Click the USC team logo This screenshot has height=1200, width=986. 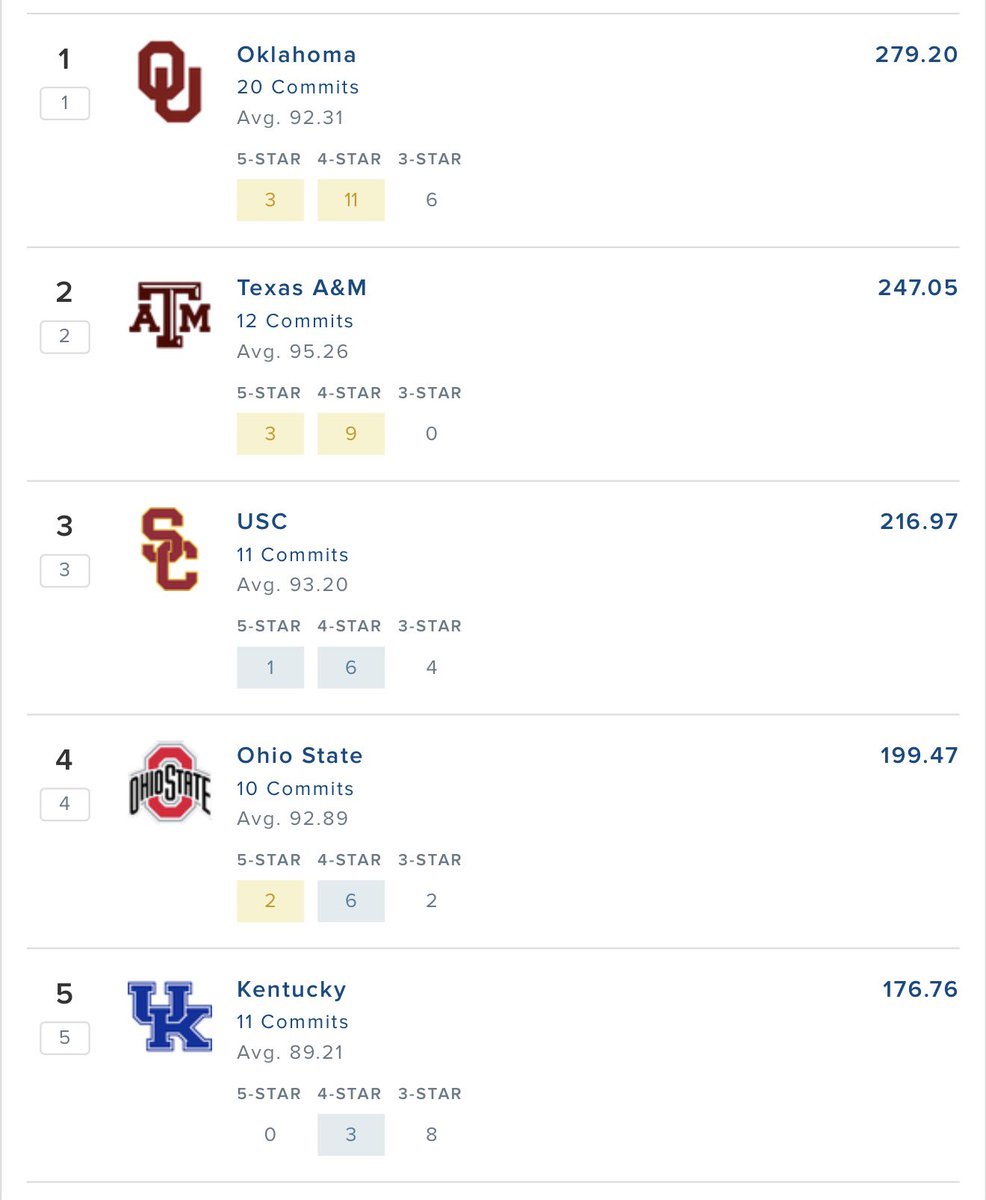(169, 549)
